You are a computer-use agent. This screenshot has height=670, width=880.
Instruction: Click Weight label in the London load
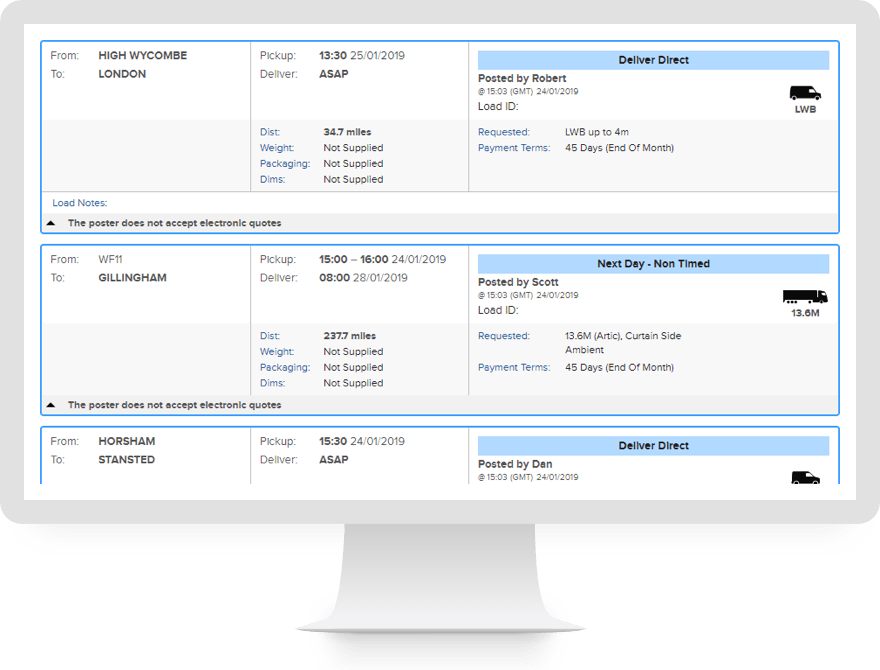pos(277,148)
